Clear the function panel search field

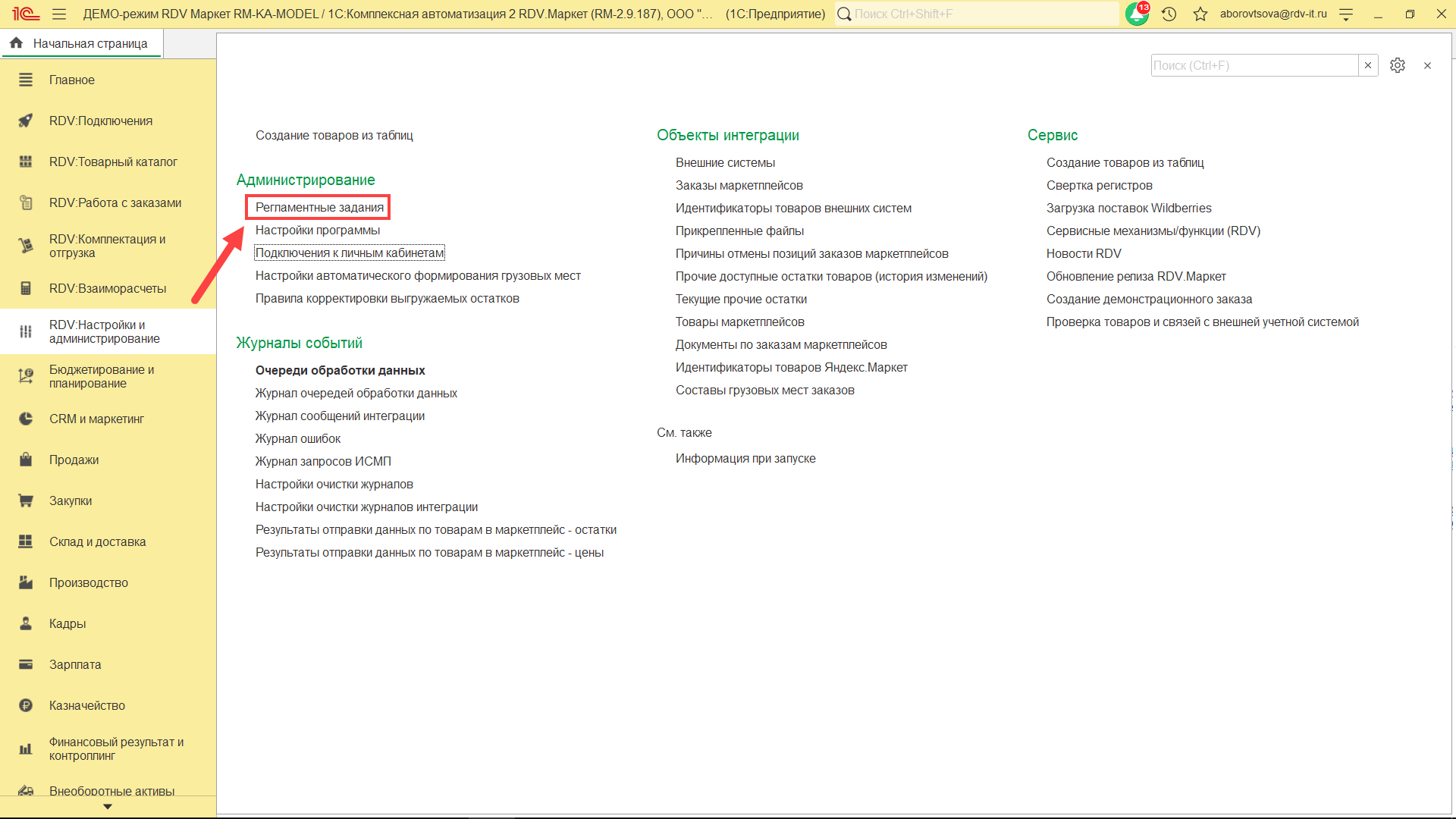point(1368,65)
